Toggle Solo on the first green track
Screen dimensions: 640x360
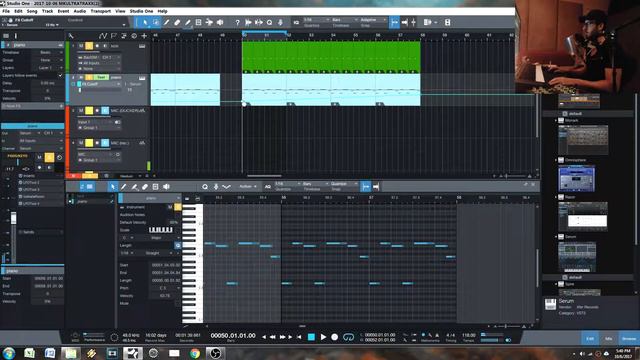point(89,46)
